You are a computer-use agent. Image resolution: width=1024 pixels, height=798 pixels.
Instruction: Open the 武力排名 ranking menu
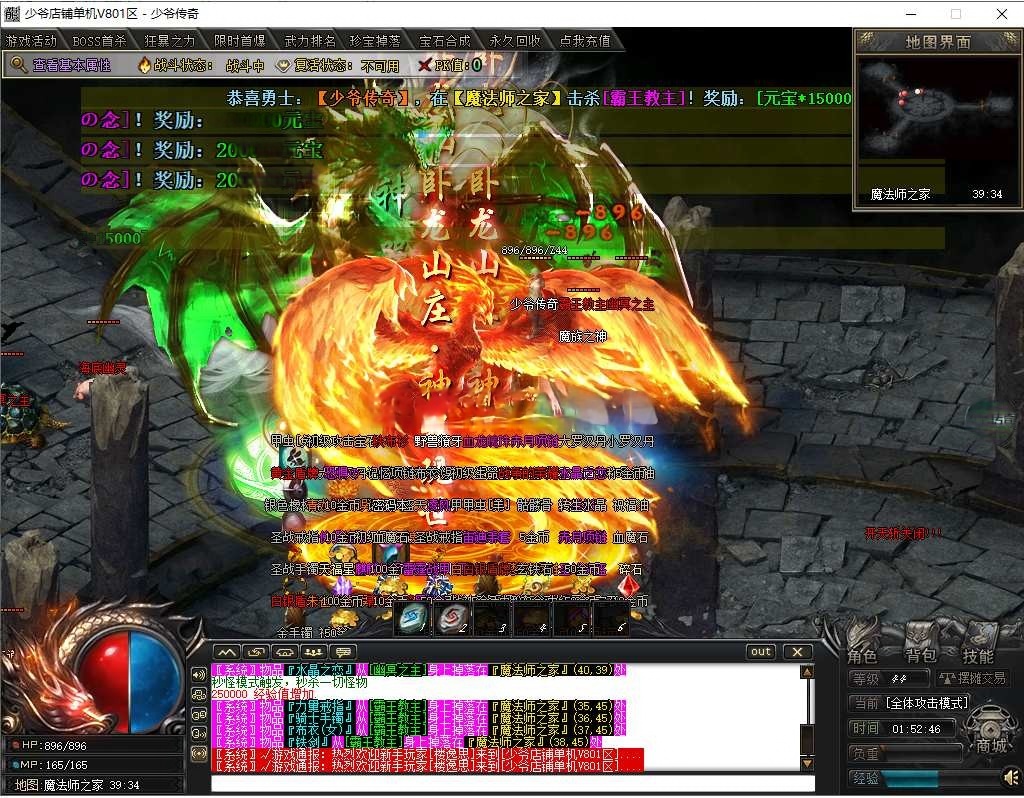point(310,41)
